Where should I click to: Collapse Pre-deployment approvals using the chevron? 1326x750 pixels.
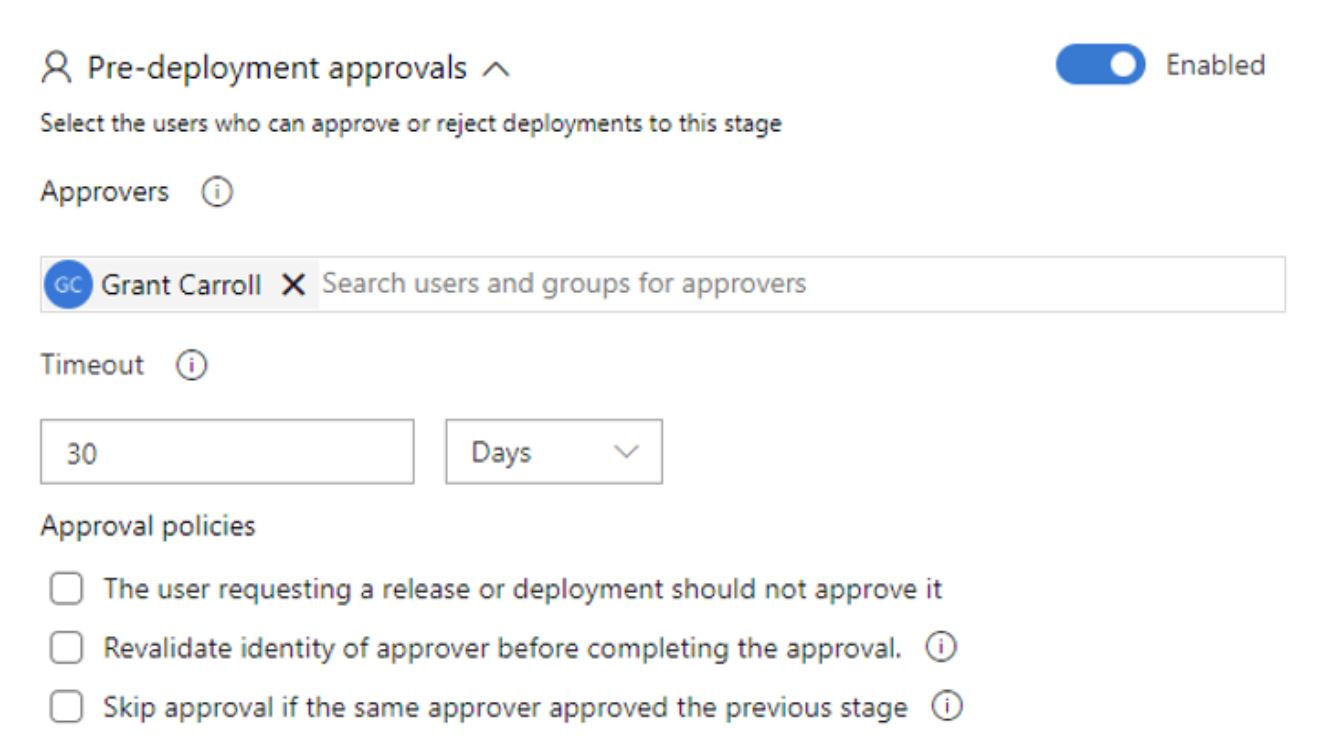[x=496, y=70]
